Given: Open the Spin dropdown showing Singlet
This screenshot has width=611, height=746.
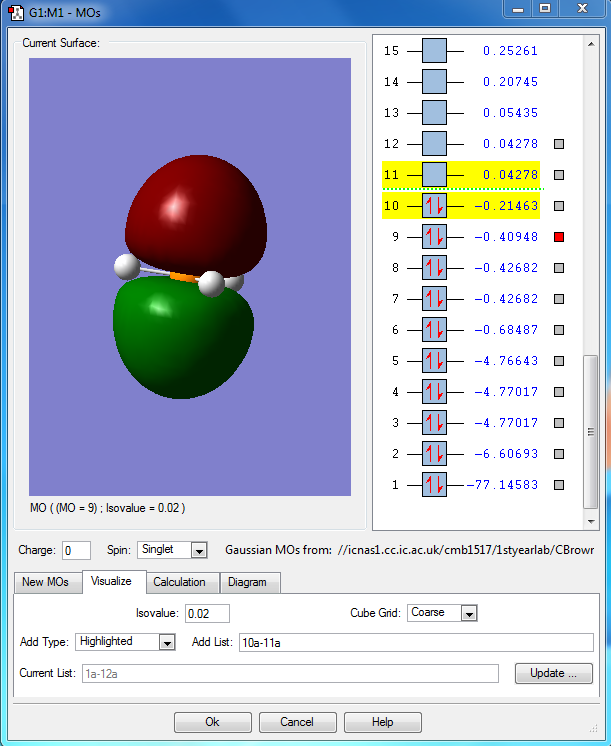Looking at the screenshot, I should [198, 550].
